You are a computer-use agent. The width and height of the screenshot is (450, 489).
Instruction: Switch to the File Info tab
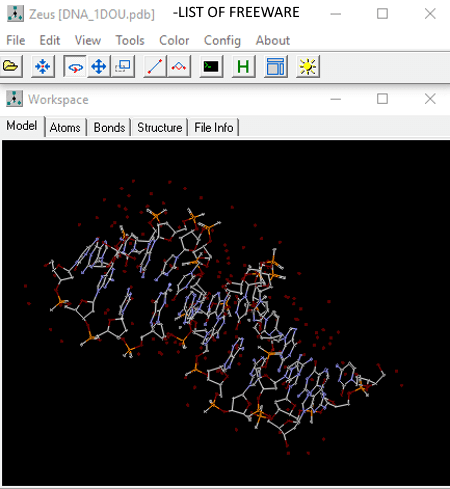(x=214, y=127)
